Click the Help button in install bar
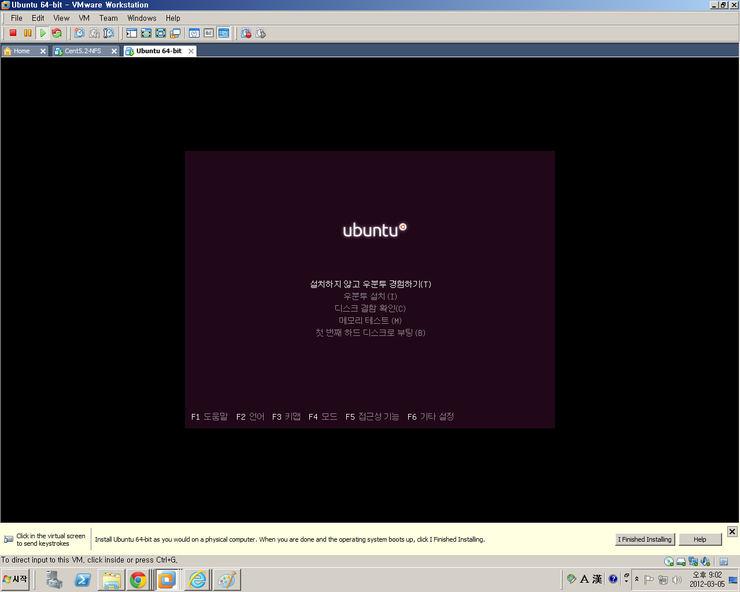Image resolution: width=740 pixels, height=592 pixels. click(700, 539)
